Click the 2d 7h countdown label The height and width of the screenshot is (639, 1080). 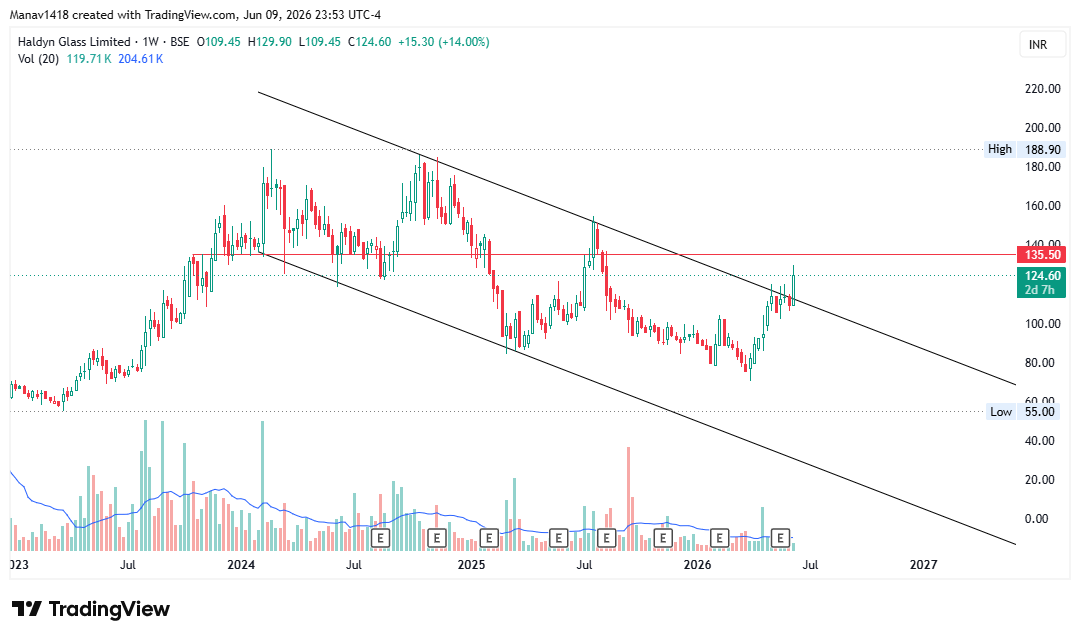1040,290
